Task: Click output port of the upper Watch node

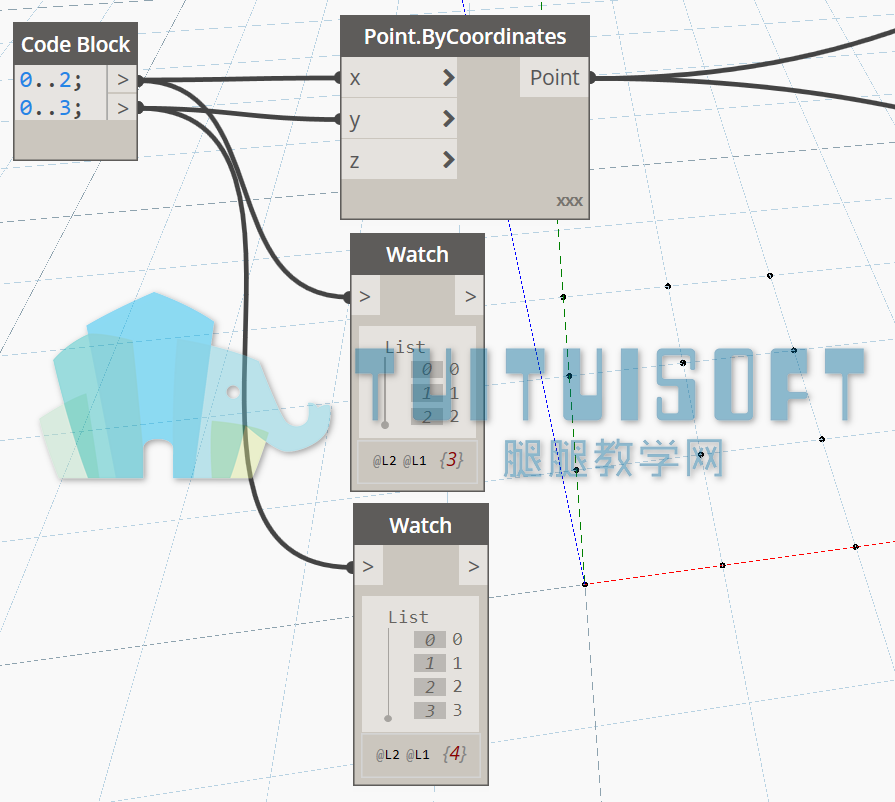Action: (470, 296)
